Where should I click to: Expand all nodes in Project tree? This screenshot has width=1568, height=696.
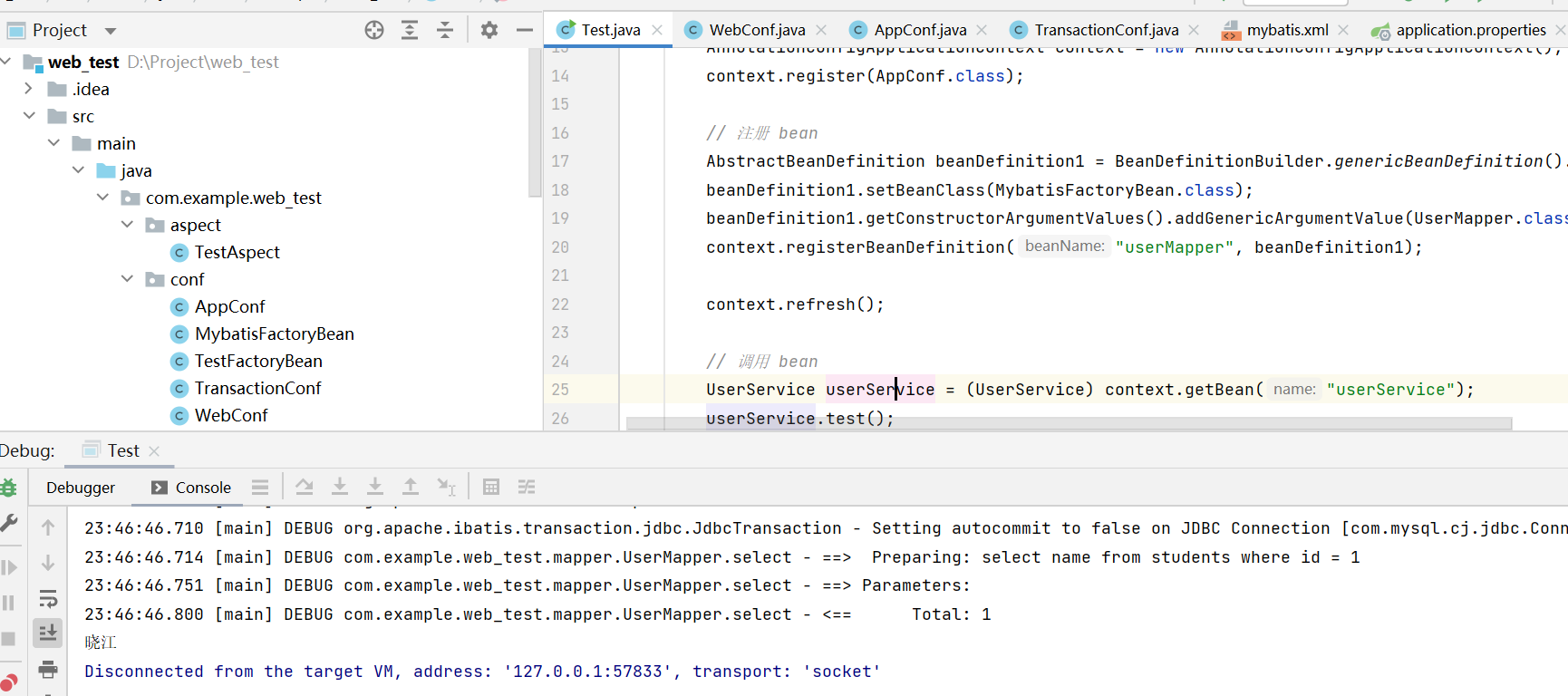point(410,30)
